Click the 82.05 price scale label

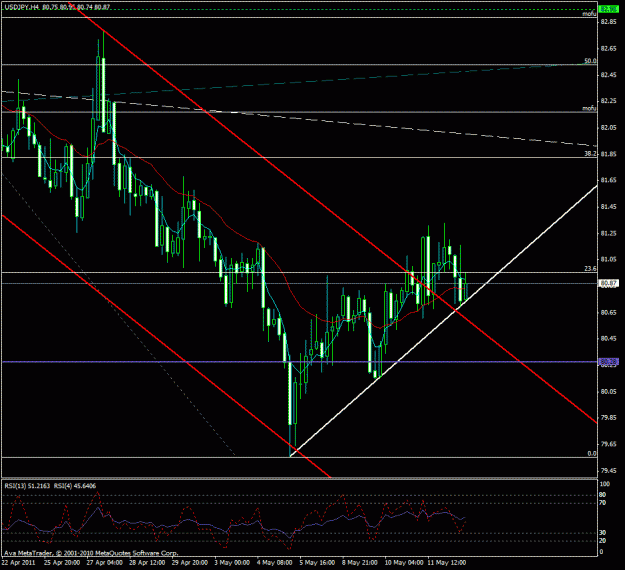click(x=608, y=128)
